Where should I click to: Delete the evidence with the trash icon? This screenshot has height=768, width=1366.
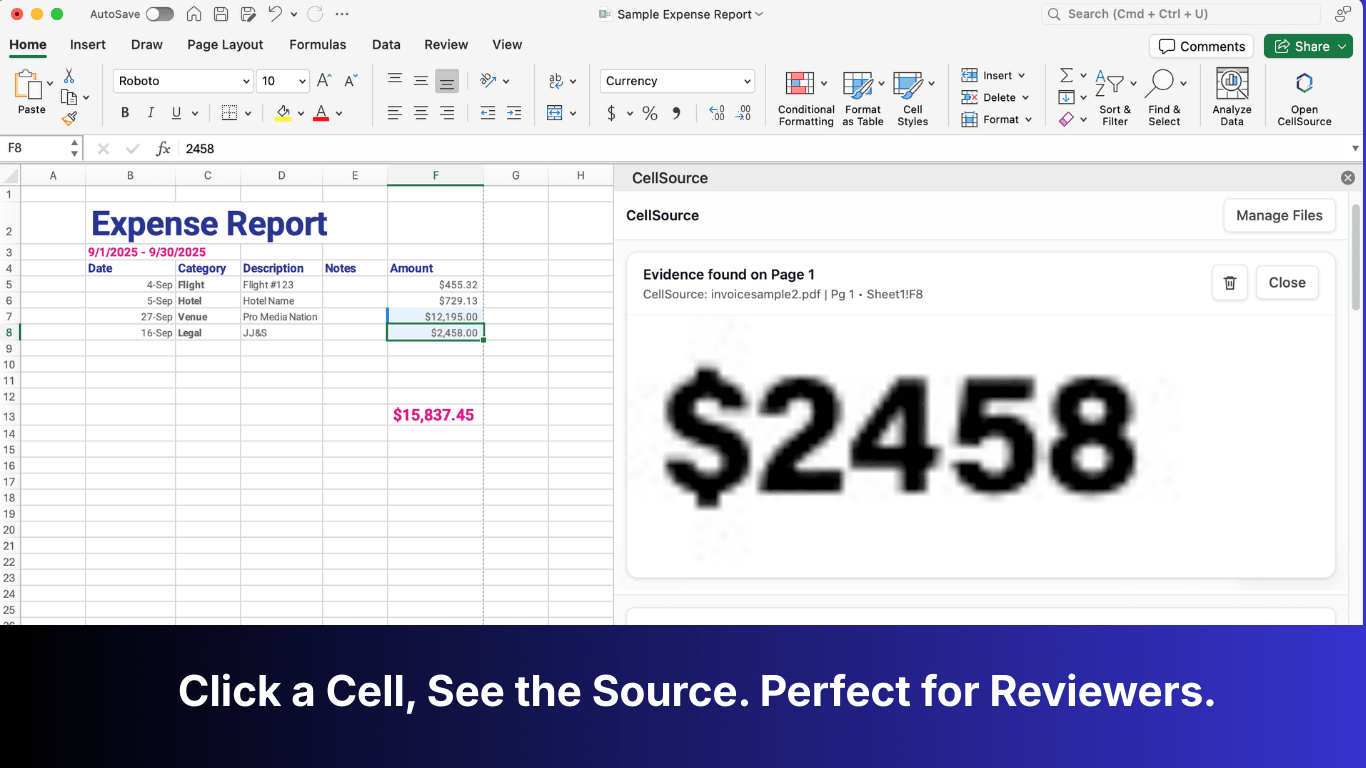[1230, 283]
